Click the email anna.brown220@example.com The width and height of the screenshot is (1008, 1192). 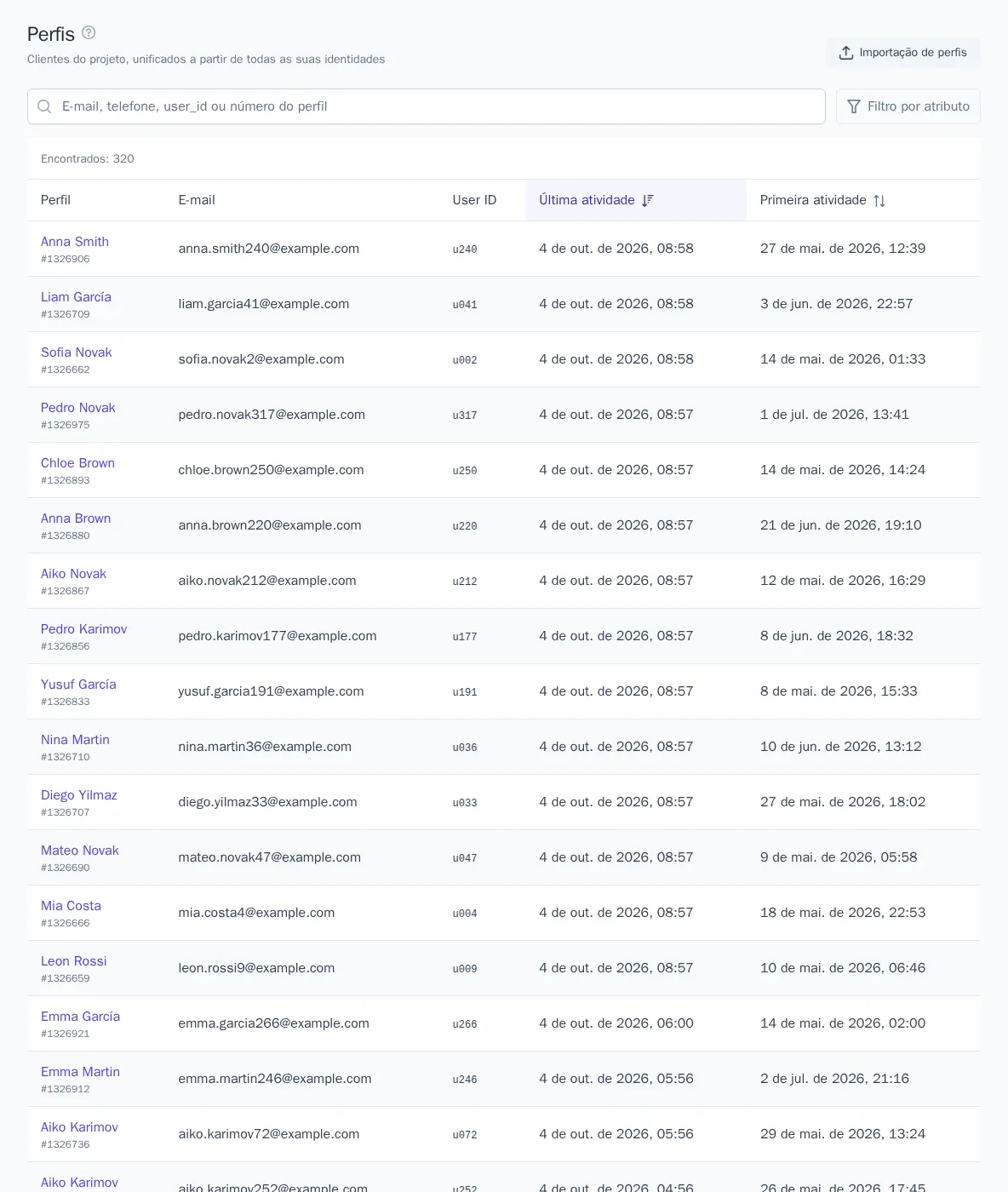(x=270, y=525)
